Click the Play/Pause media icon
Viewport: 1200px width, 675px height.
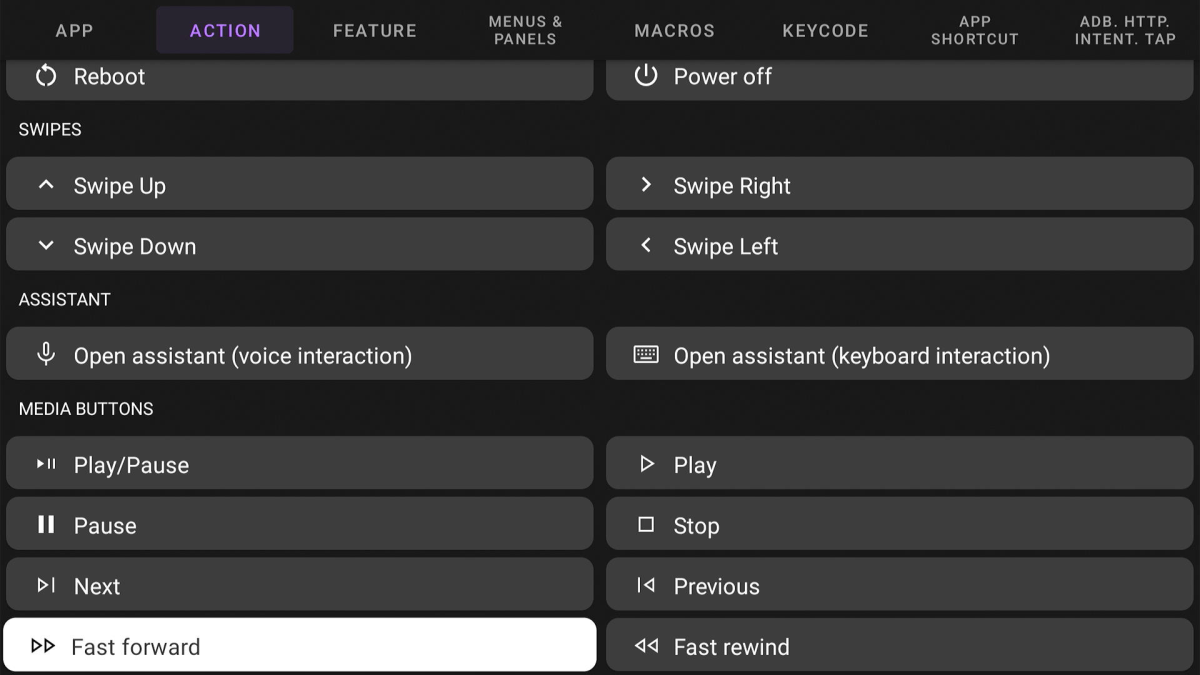[x=46, y=464]
